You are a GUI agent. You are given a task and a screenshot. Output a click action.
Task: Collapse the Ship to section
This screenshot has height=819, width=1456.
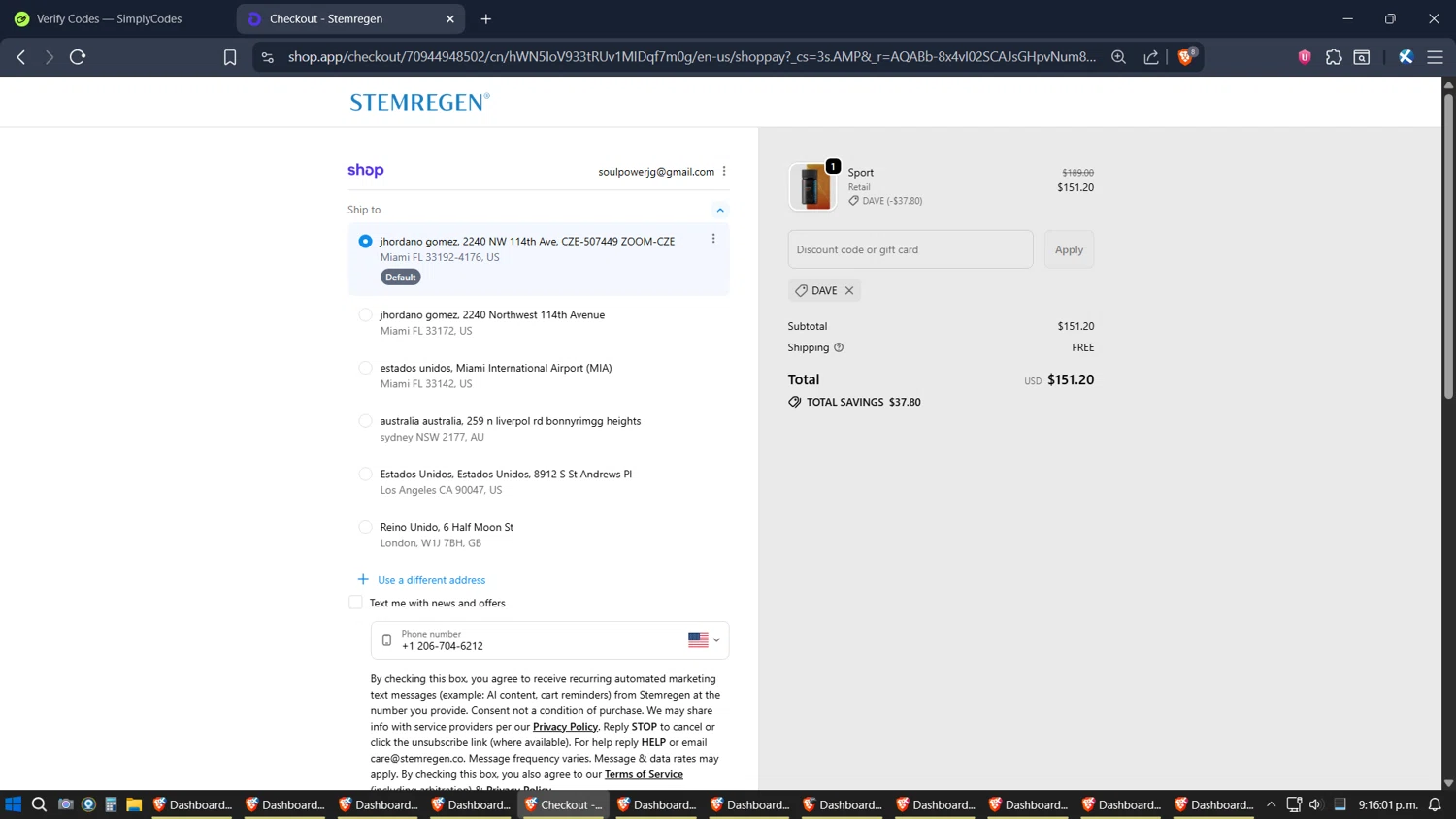pyautogui.click(x=720, y=210)
